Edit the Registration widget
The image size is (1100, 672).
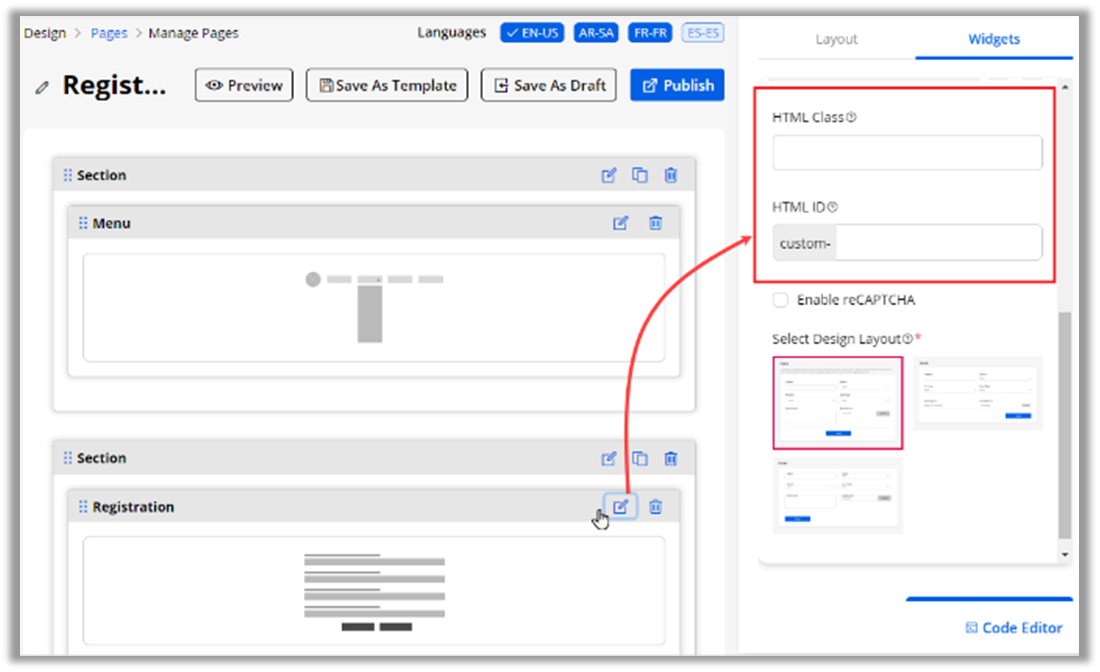pyautogui.click(x=620, y=507)
